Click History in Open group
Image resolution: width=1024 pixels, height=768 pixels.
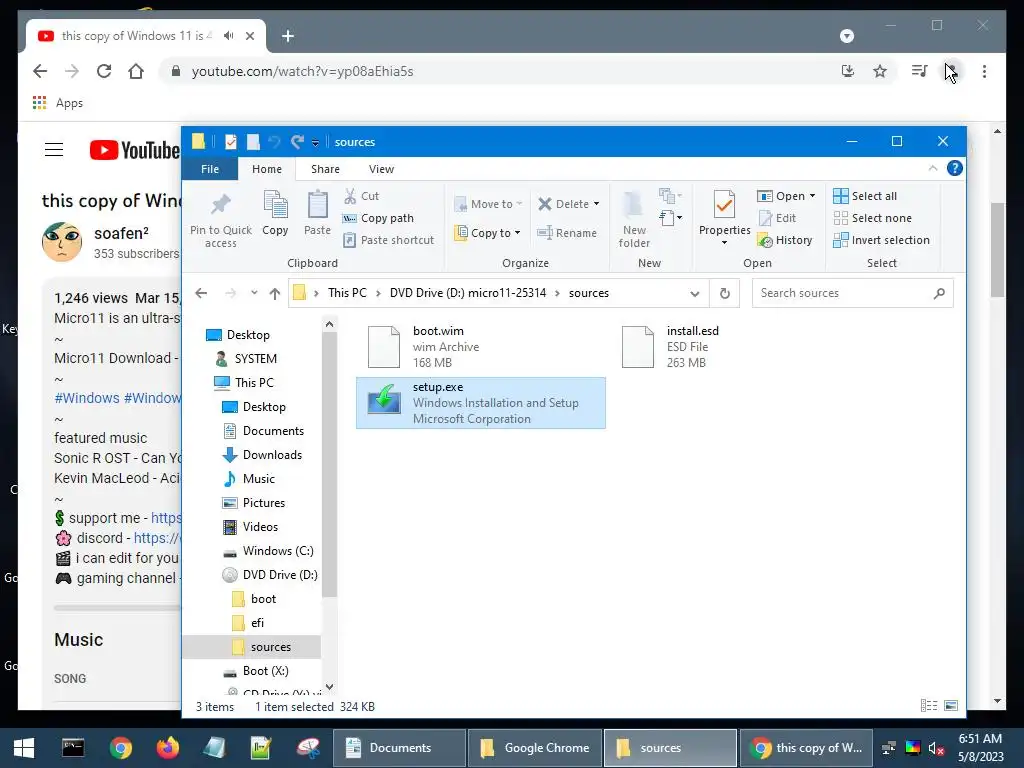pyautogui.click(x=784, y=240)
